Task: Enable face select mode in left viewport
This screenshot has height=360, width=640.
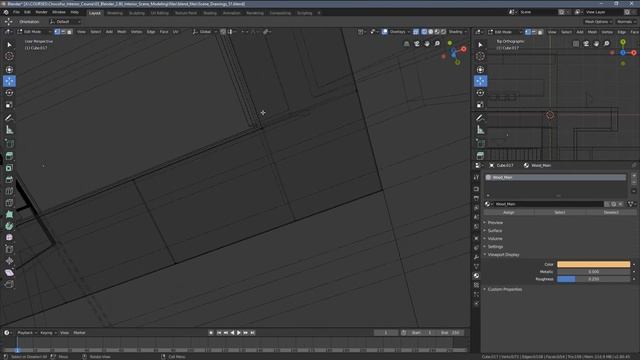Action: point(69,31)
